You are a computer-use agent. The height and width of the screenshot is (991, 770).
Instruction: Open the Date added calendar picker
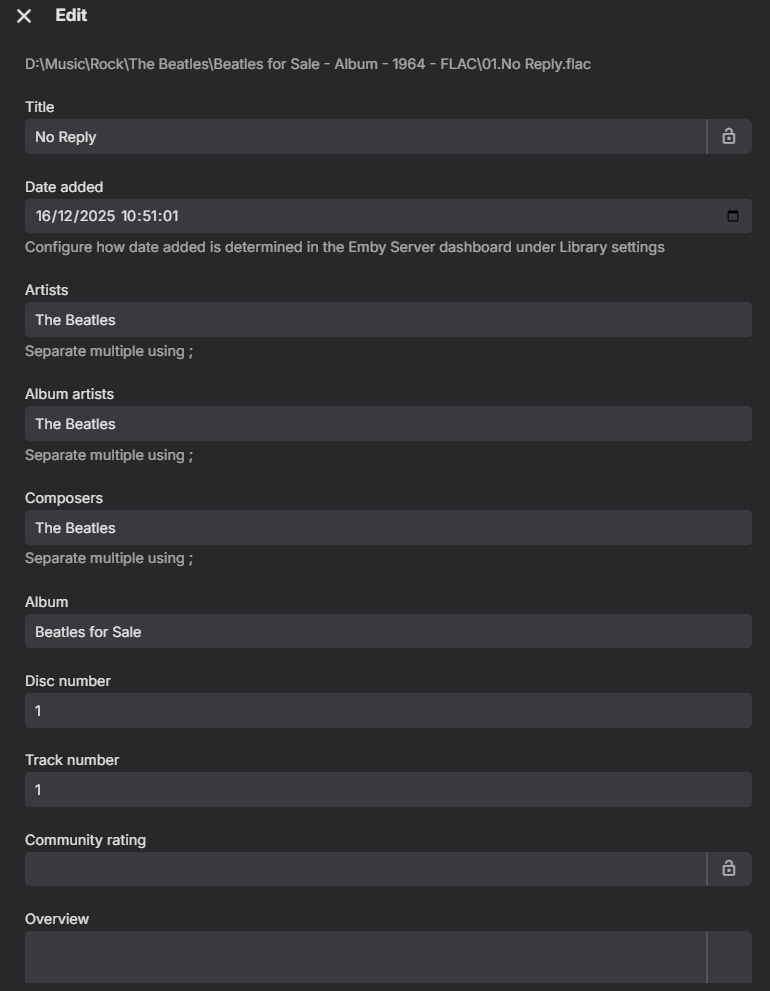tap(733, 216)
